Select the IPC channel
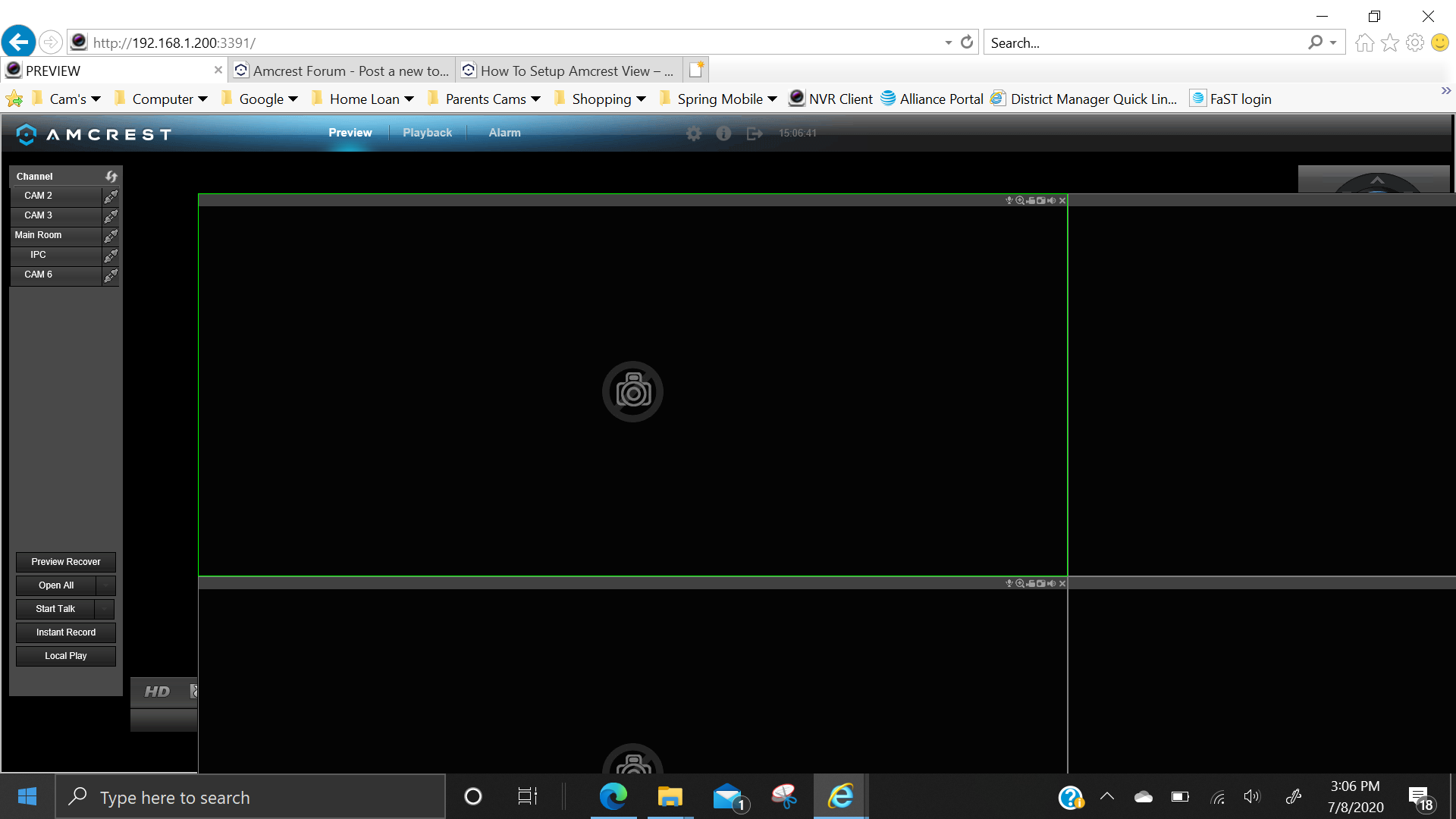 56,255
